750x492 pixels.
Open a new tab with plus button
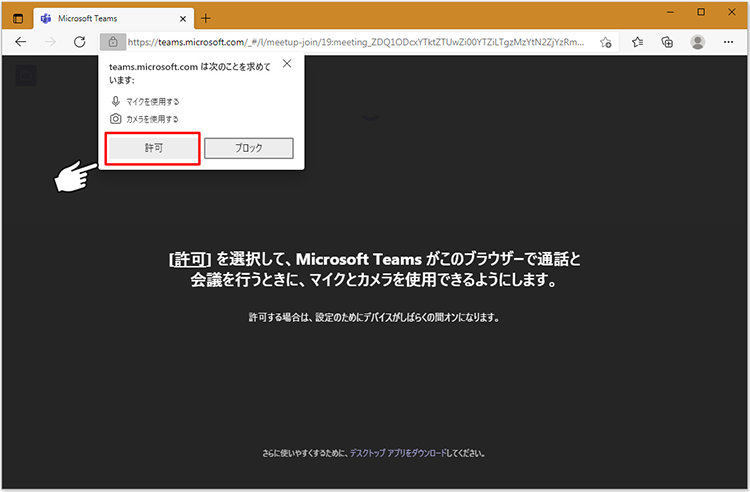pos(206,18)
